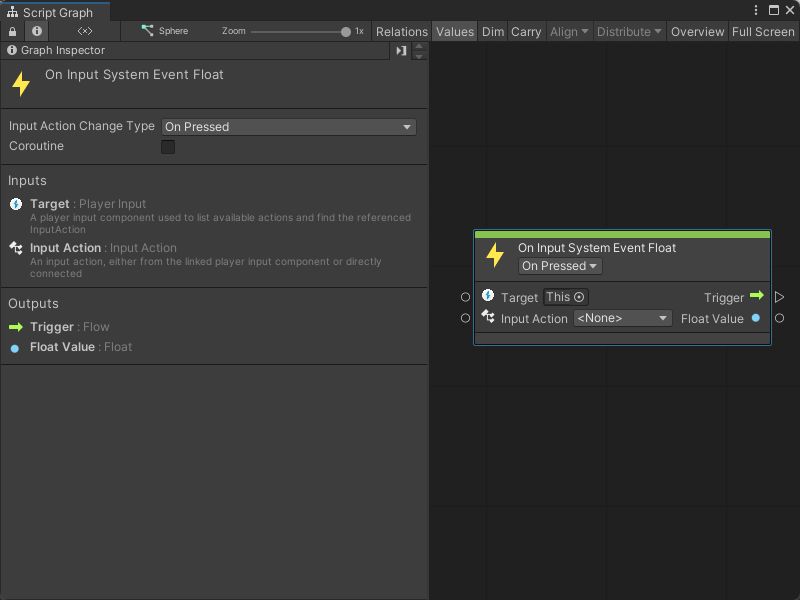This screenshot has height=600, width=800.
Task: Toggle the Values display mode
Action: 454,31
